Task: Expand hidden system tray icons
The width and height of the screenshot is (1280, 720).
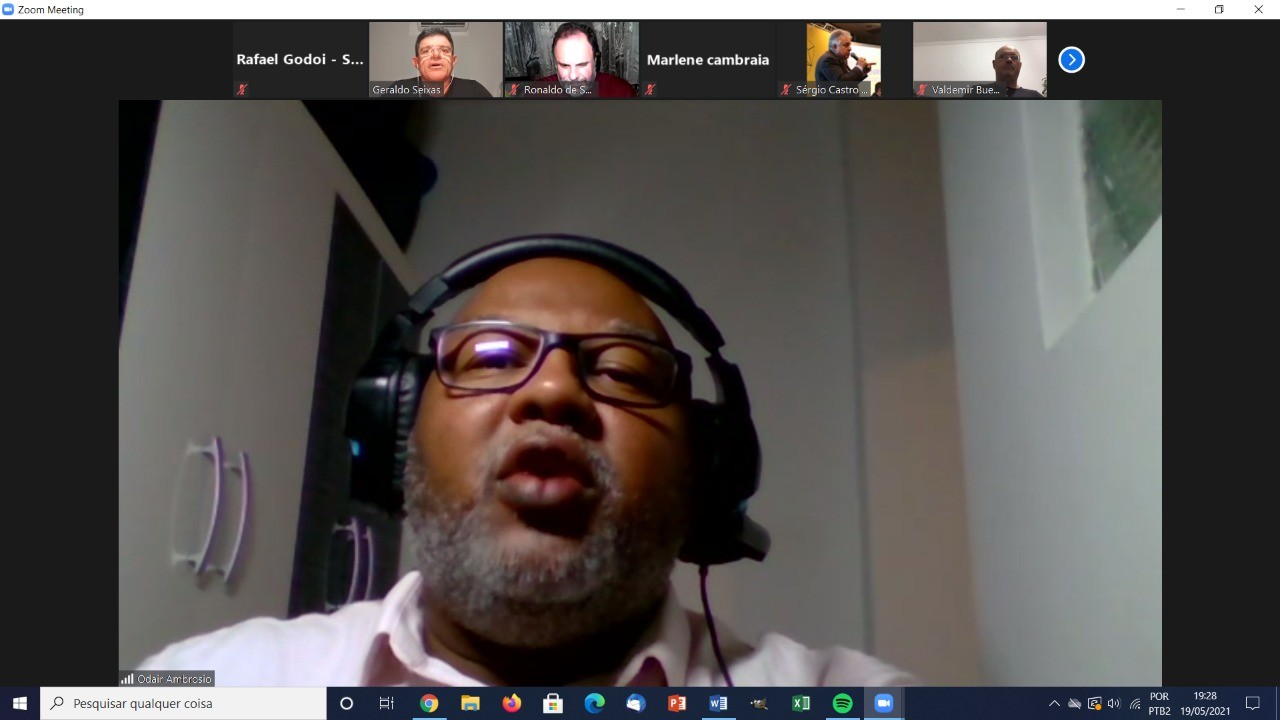Action: coord(1054,703)
